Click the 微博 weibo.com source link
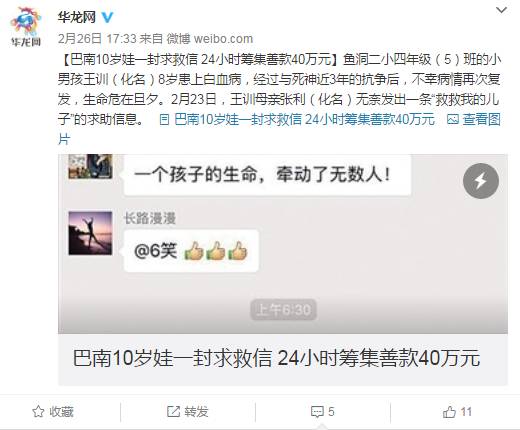 (x=210, y=39)
